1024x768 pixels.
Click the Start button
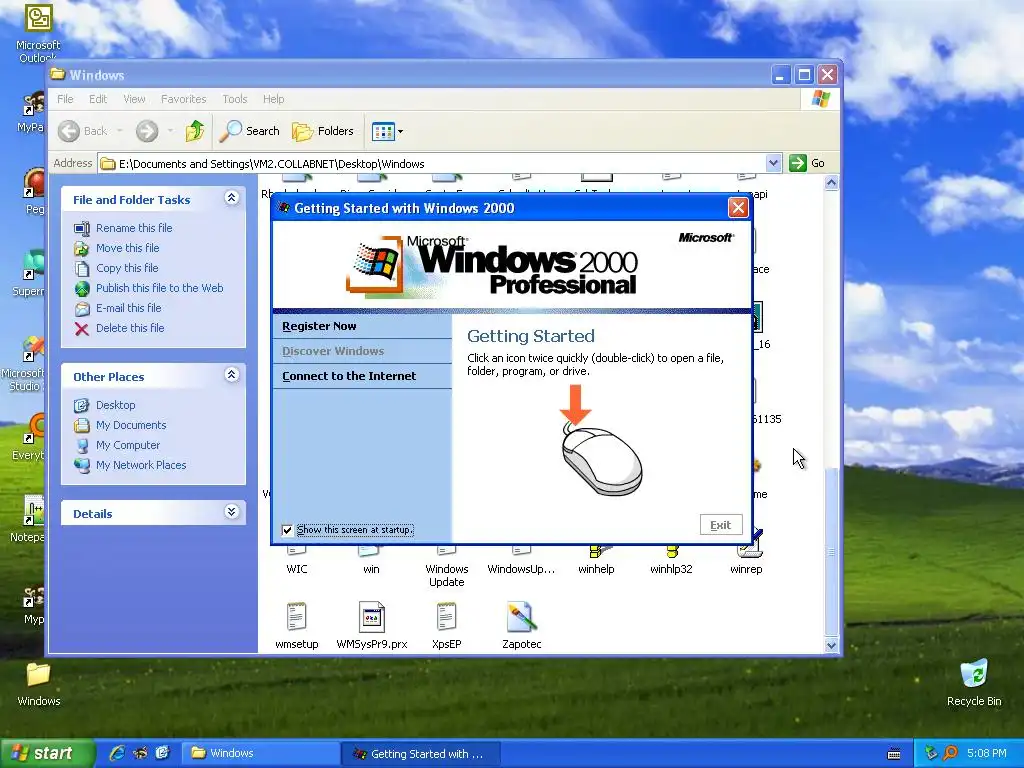(x=47, y=754)
